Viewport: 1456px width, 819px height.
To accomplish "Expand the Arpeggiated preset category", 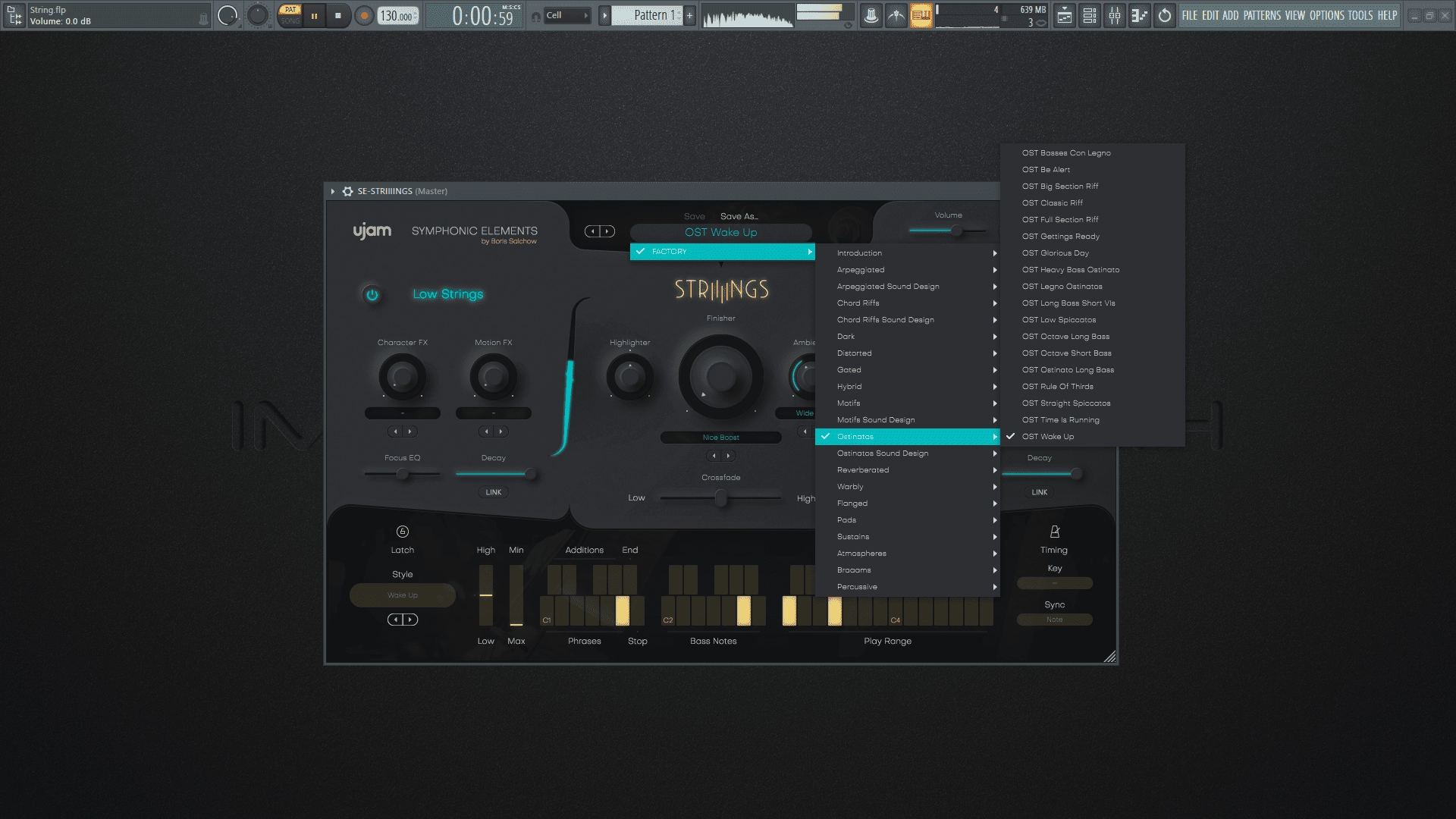I will pos(908,270).
